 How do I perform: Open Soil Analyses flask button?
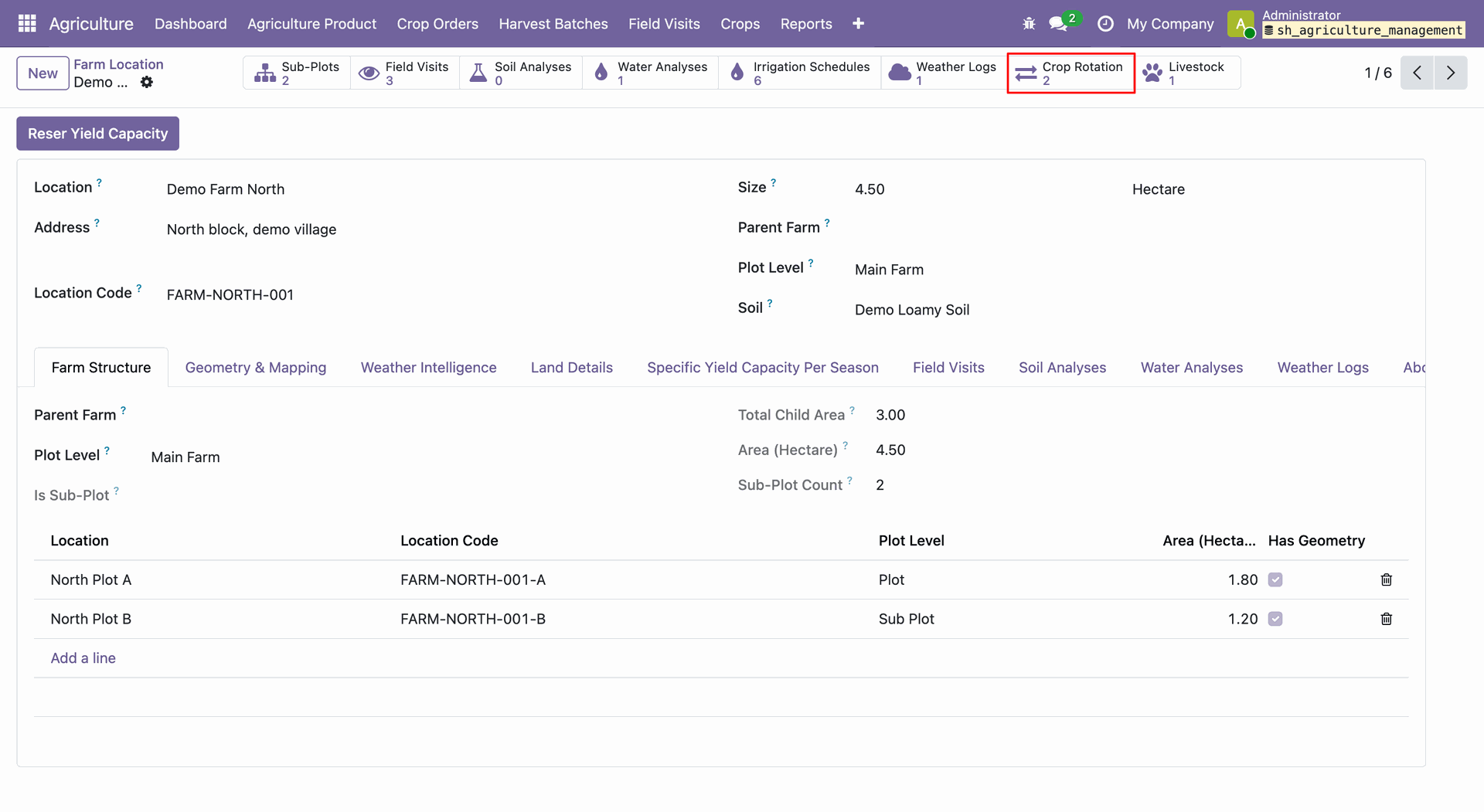[521, 73]
